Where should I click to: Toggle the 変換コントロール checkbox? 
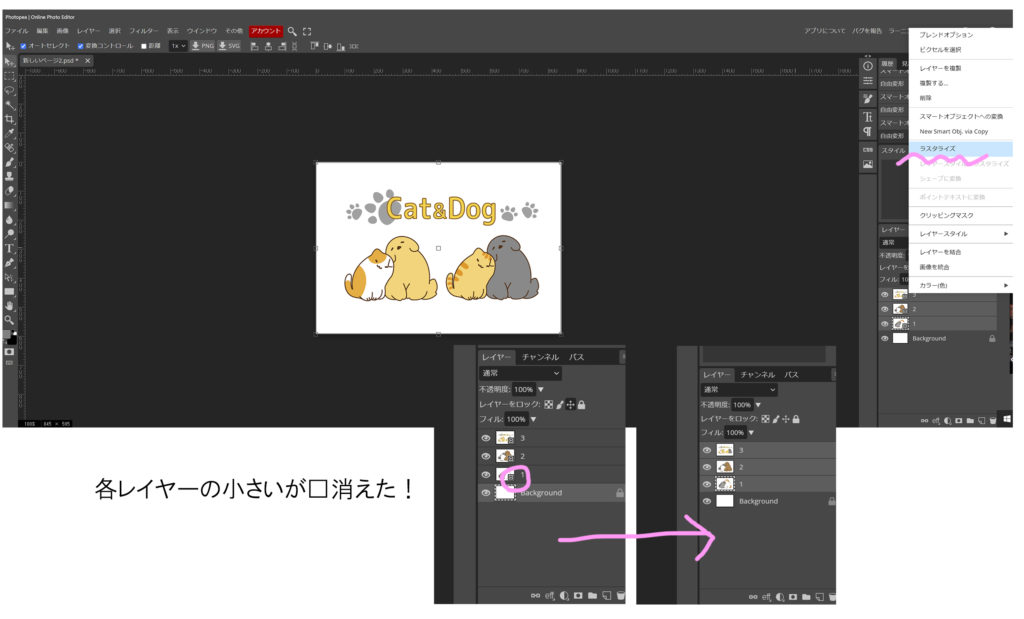pyautogui.click(x=80, y=46)
